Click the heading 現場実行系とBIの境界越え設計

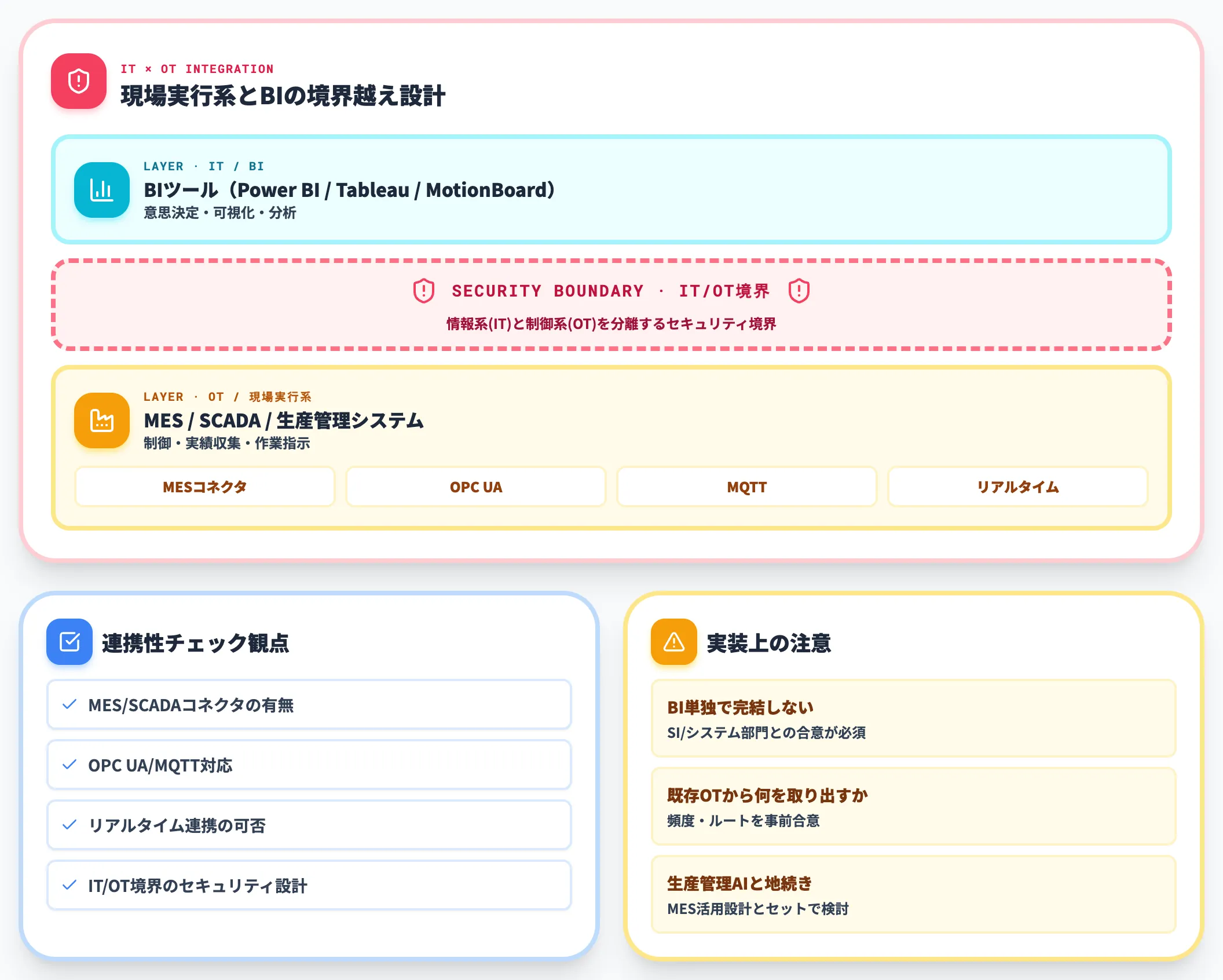click(283, 96)
